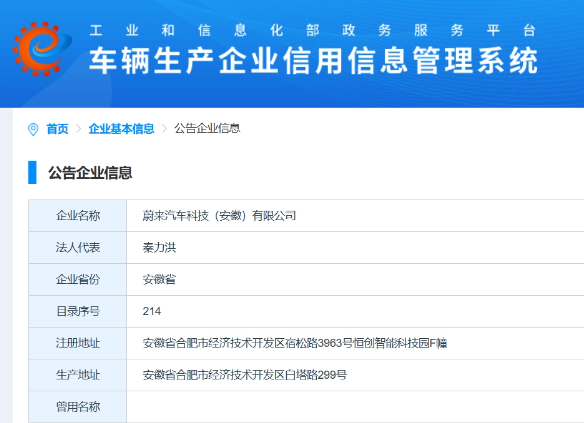
Task: Click the legal representative value 秦力洪
Action: [x=159, y=248]
